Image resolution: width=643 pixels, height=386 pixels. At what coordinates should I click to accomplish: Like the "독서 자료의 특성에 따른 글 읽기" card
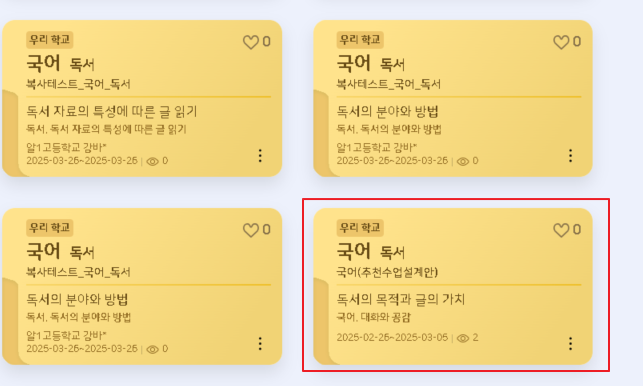tap(251, 42)
